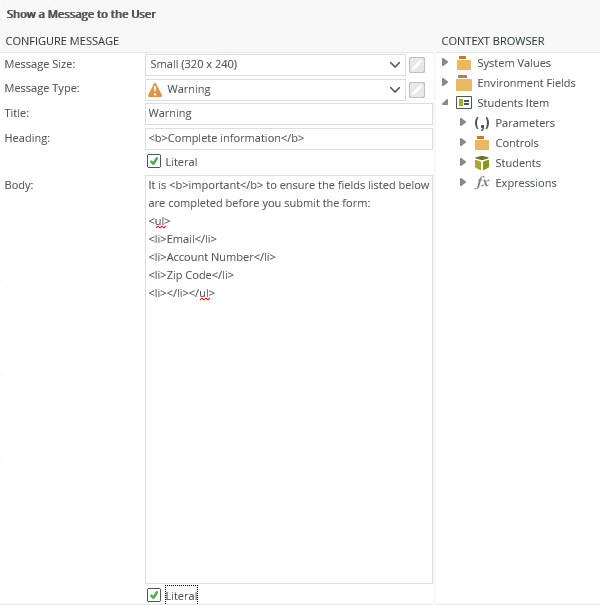Screen dimensions: 600x605
Task: Expand the Environment Fields node
Action: tap(445, 83)
